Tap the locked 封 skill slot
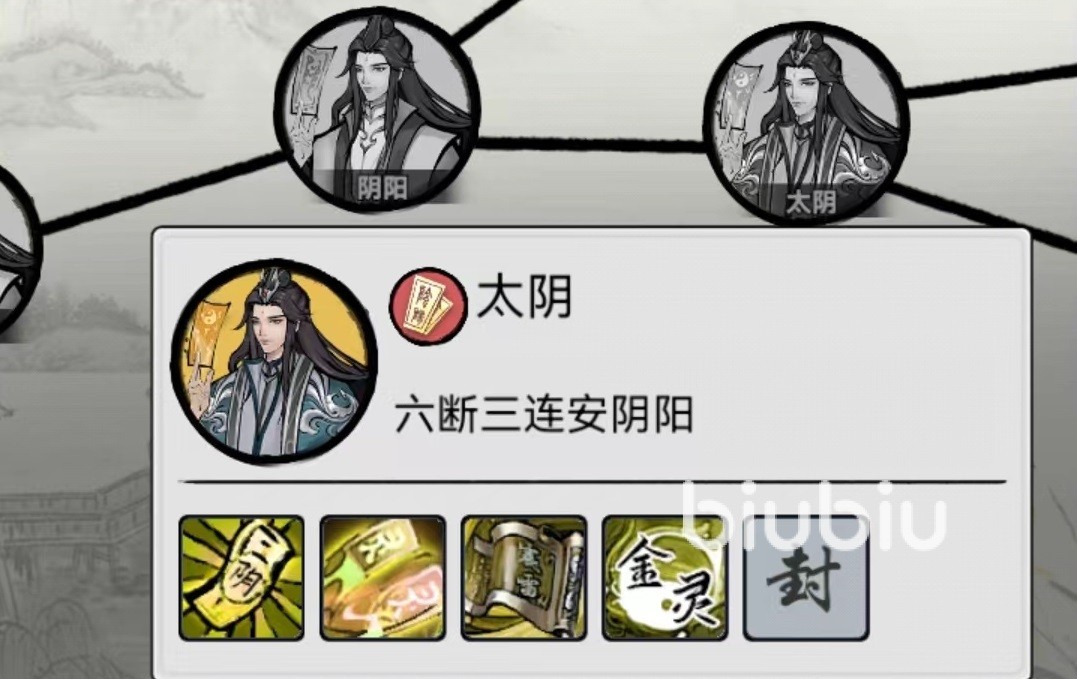The image size is (1077, 679). tap(806, 578)
